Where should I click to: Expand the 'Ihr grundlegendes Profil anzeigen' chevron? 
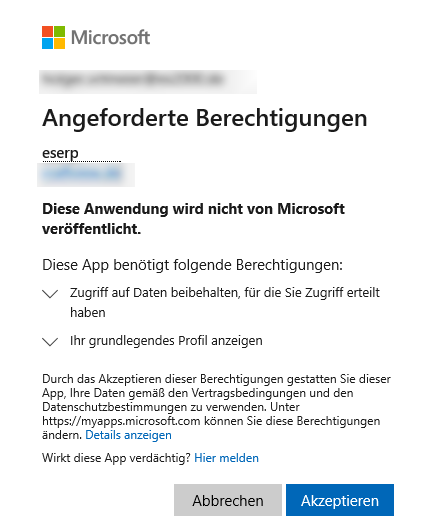(x=50, y=341)
